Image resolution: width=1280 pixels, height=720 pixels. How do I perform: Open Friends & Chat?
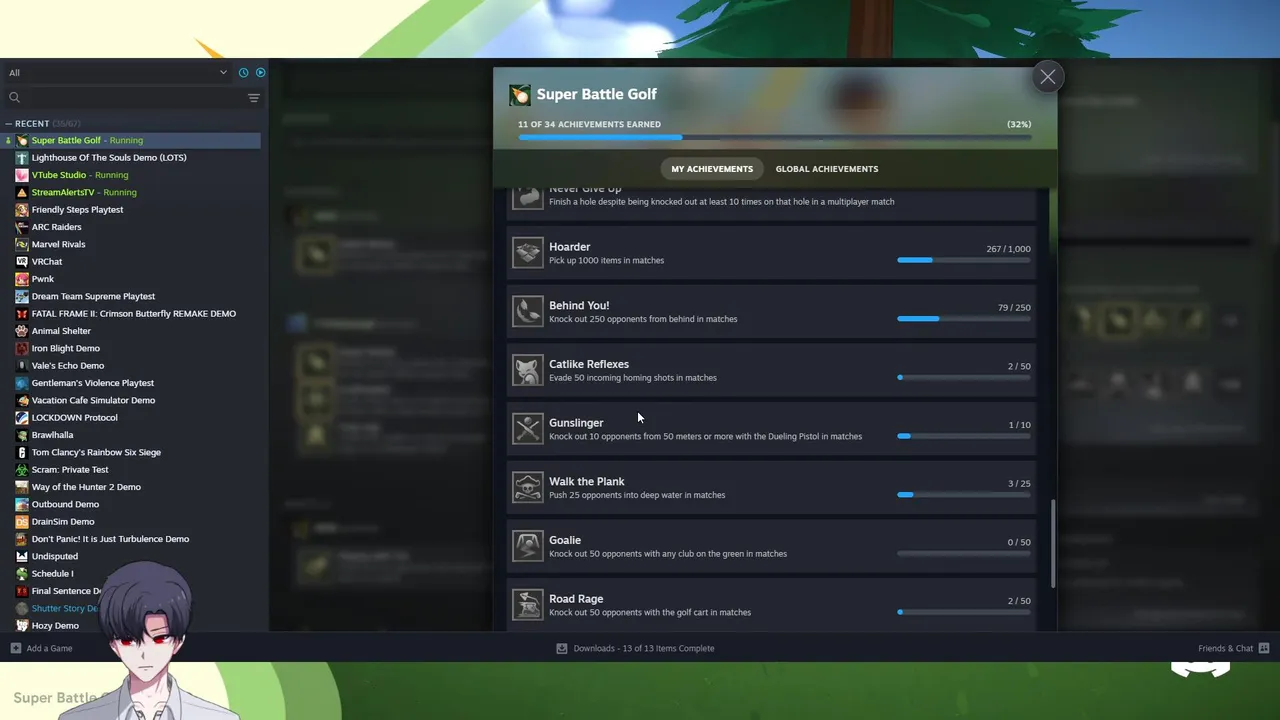(1233, 648)
